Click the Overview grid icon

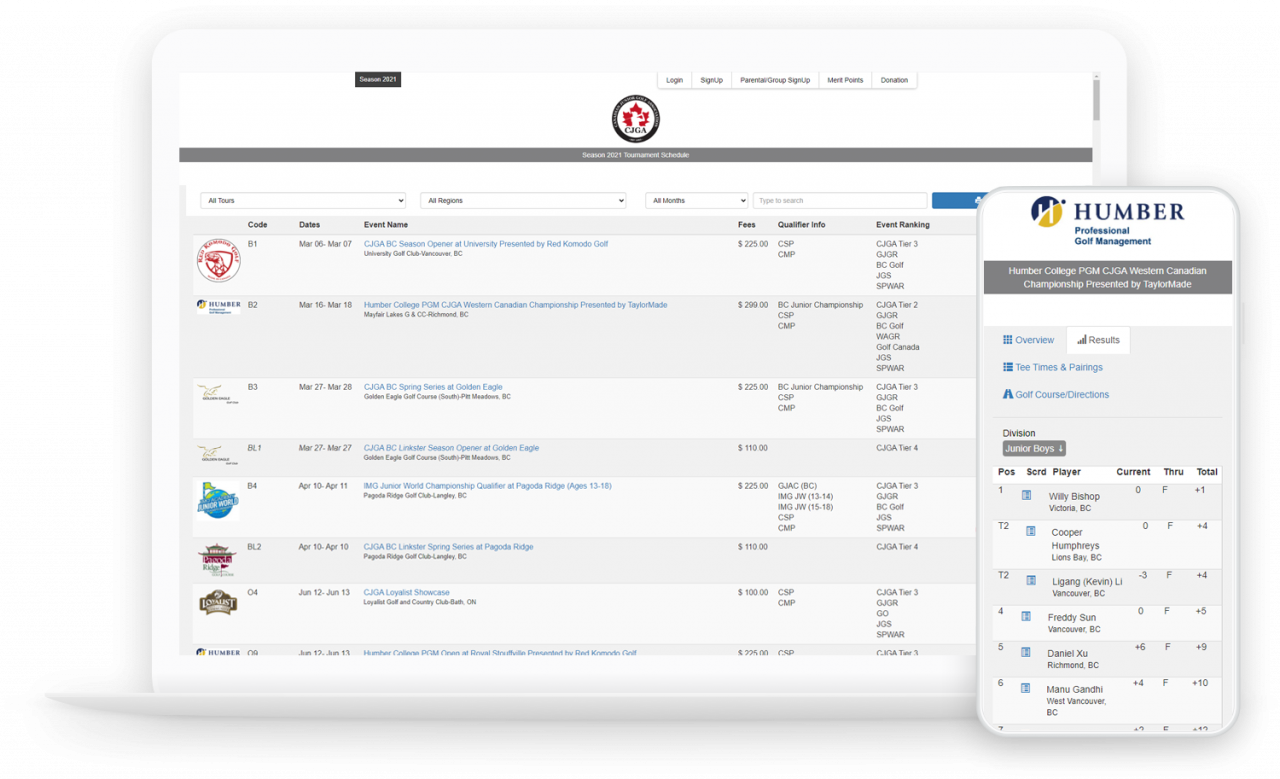coord(1007,338)
